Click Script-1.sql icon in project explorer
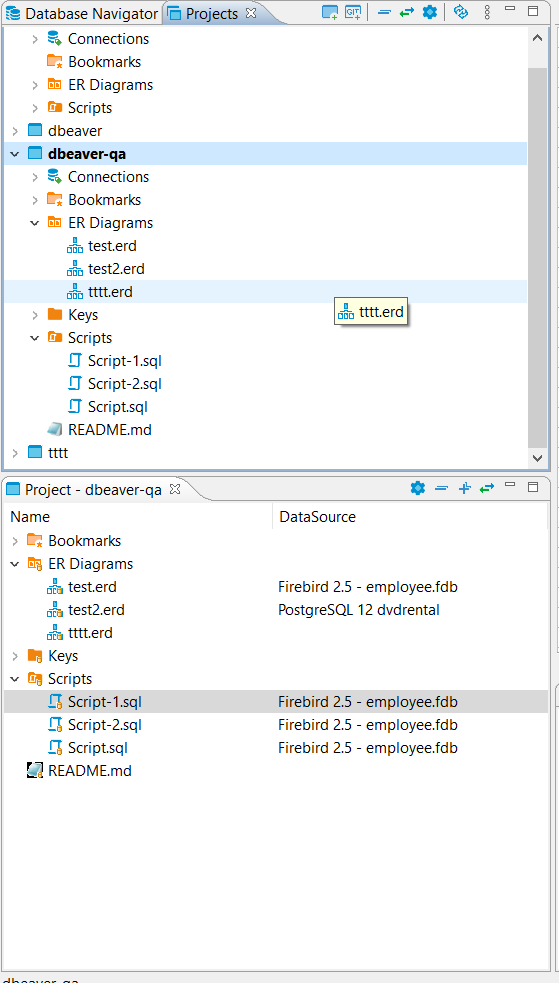 [x=55, y=702]
